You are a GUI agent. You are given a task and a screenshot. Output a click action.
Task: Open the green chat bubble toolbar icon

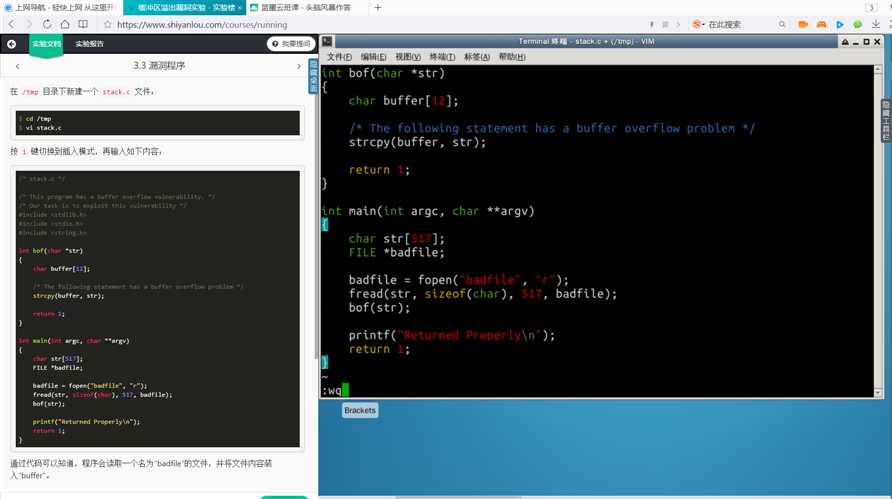pos(857,24)
